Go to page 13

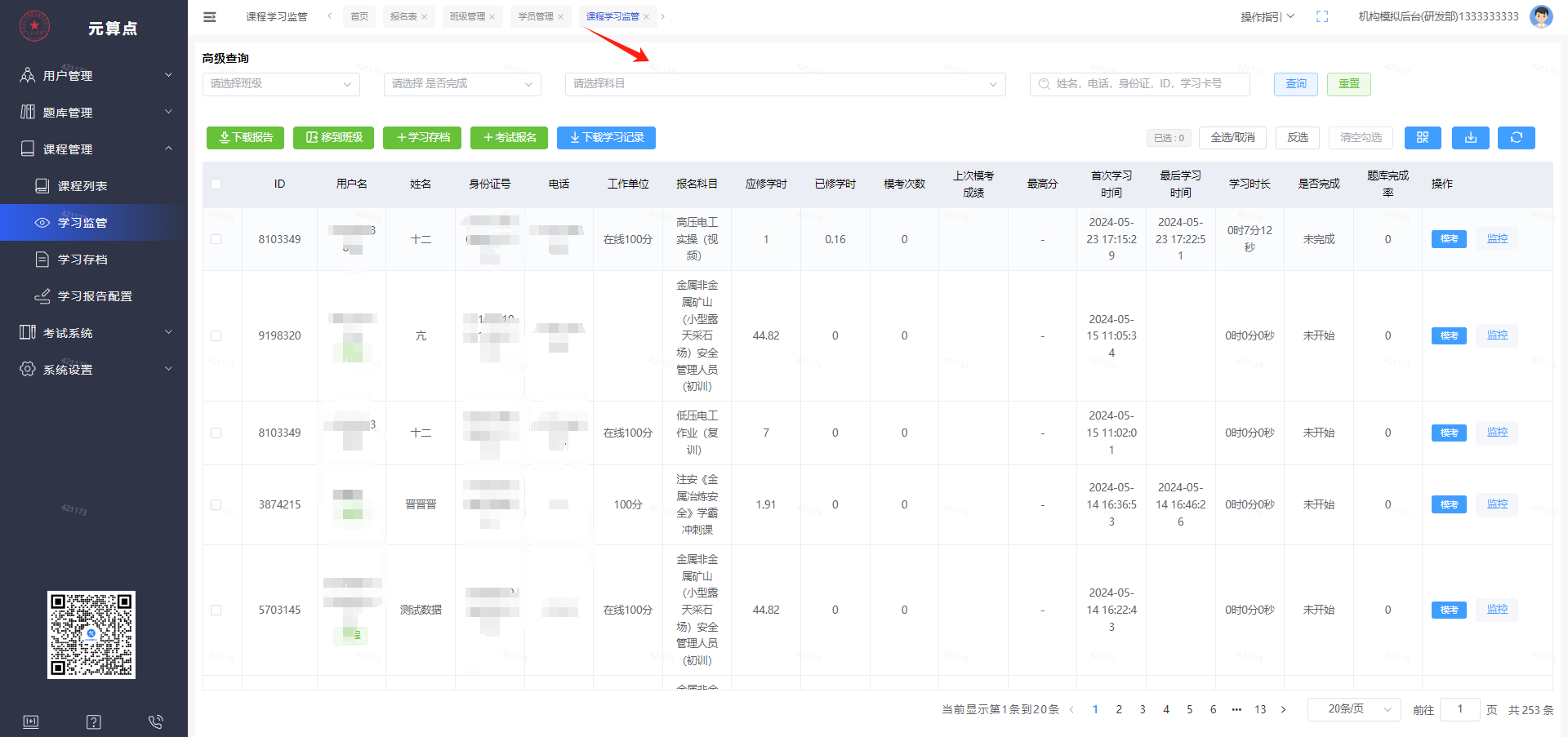point(1260,709)
